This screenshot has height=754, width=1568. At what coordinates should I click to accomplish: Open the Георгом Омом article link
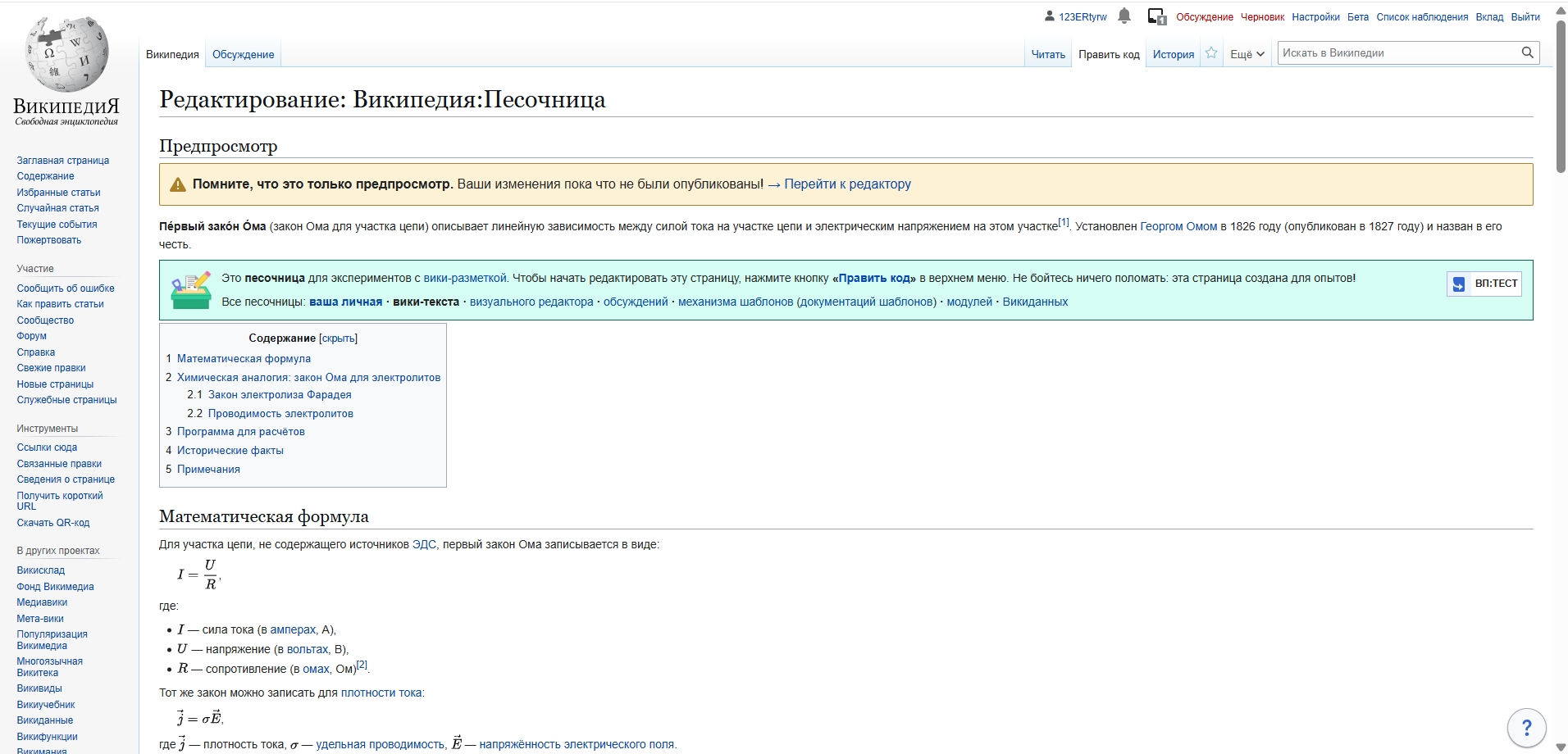pos(1178,227)
